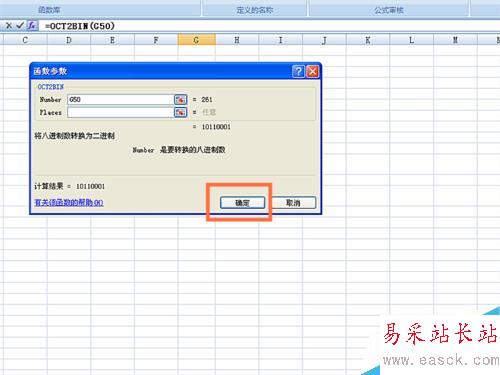The height and width of the screenshot is (375, 500).
Task: Select column D header
Action: point(69,40)
